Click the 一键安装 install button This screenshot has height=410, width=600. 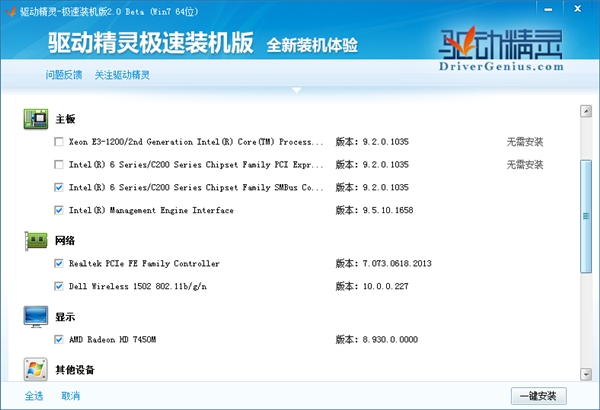tap(539, 396)
